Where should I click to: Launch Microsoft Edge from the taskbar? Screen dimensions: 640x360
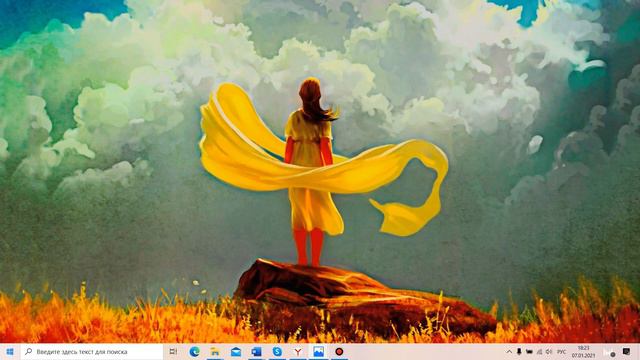(x=194, y=351)
